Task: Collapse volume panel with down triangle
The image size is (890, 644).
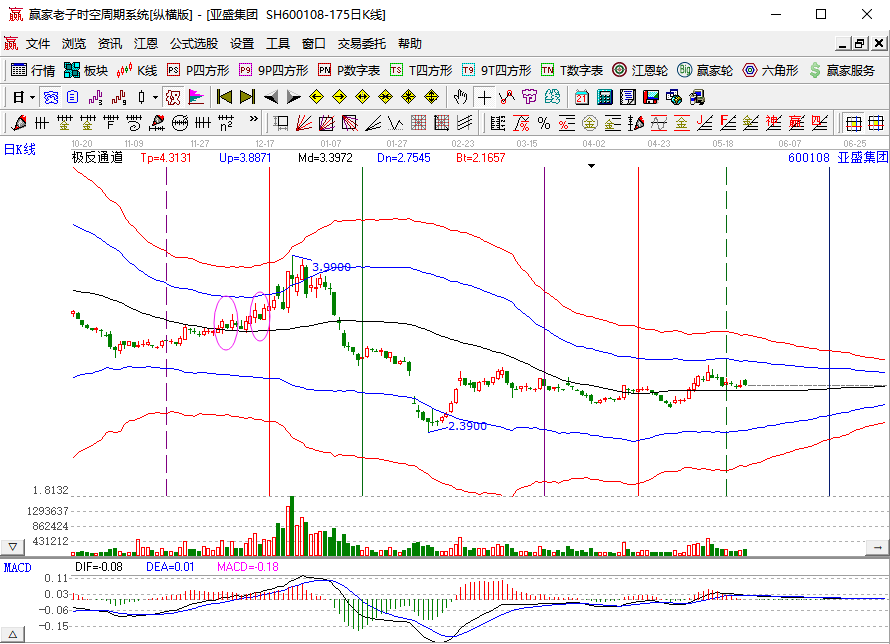Action: pyautogui.click(x=12, y=547)
